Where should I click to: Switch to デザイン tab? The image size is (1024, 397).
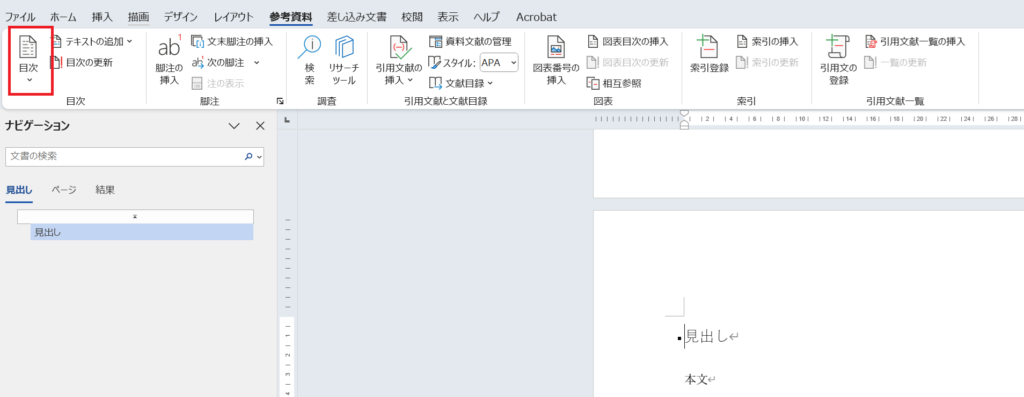[x=181, y=17]
